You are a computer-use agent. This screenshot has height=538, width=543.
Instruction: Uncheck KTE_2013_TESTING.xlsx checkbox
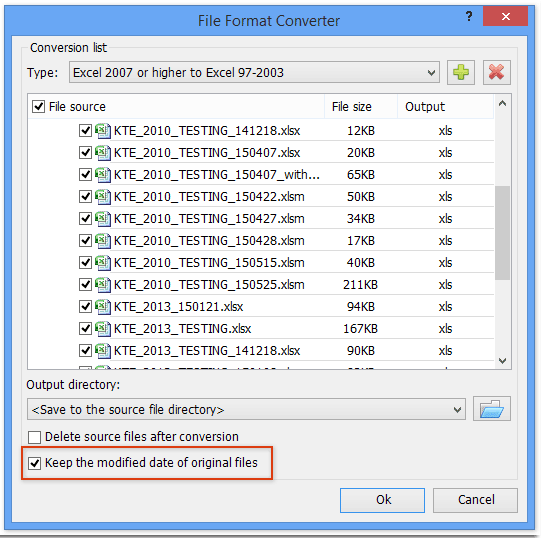tap(85, 329)
